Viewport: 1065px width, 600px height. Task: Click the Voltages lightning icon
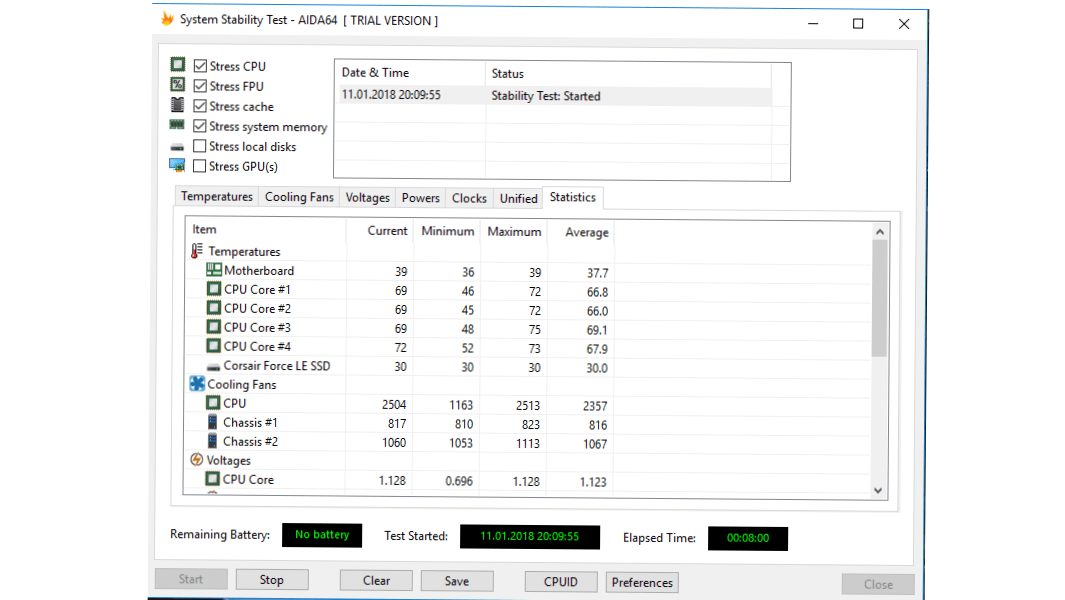196,460
